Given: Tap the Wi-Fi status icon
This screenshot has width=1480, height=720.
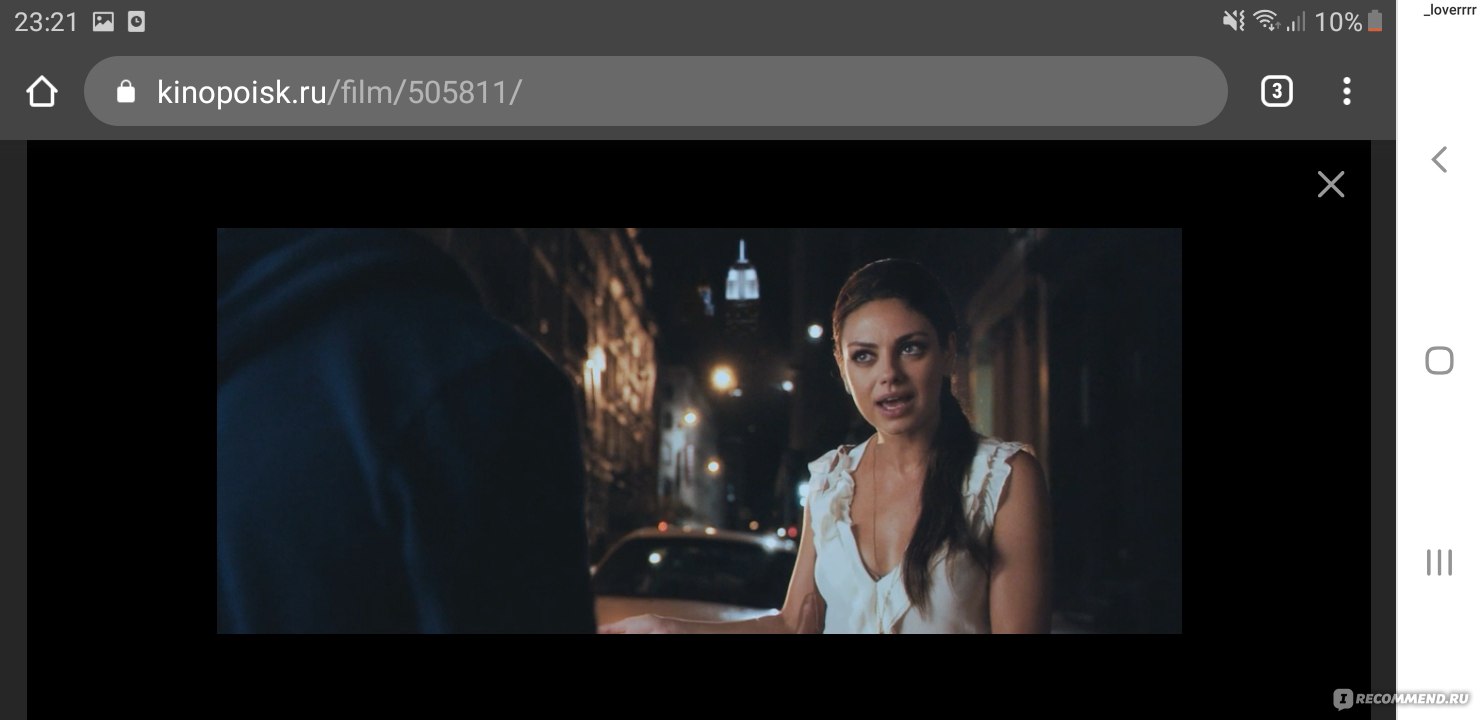Looking at the screenshot, I should 1266,20.
